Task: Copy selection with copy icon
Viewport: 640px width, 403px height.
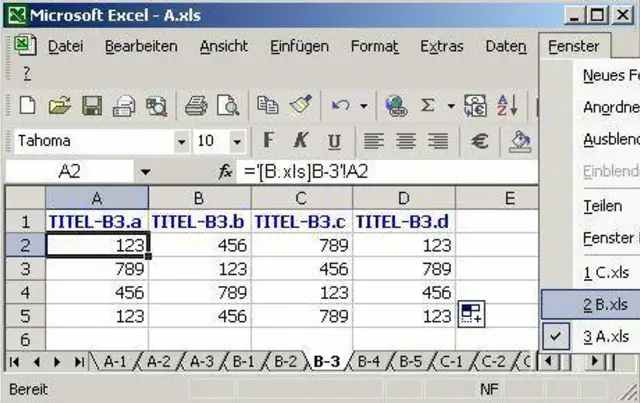Action: click(x=268, y=105)
